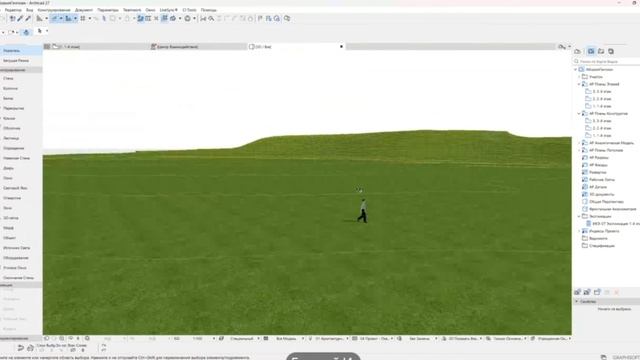Open the Teamwork menu

click(x=132, y=10)
